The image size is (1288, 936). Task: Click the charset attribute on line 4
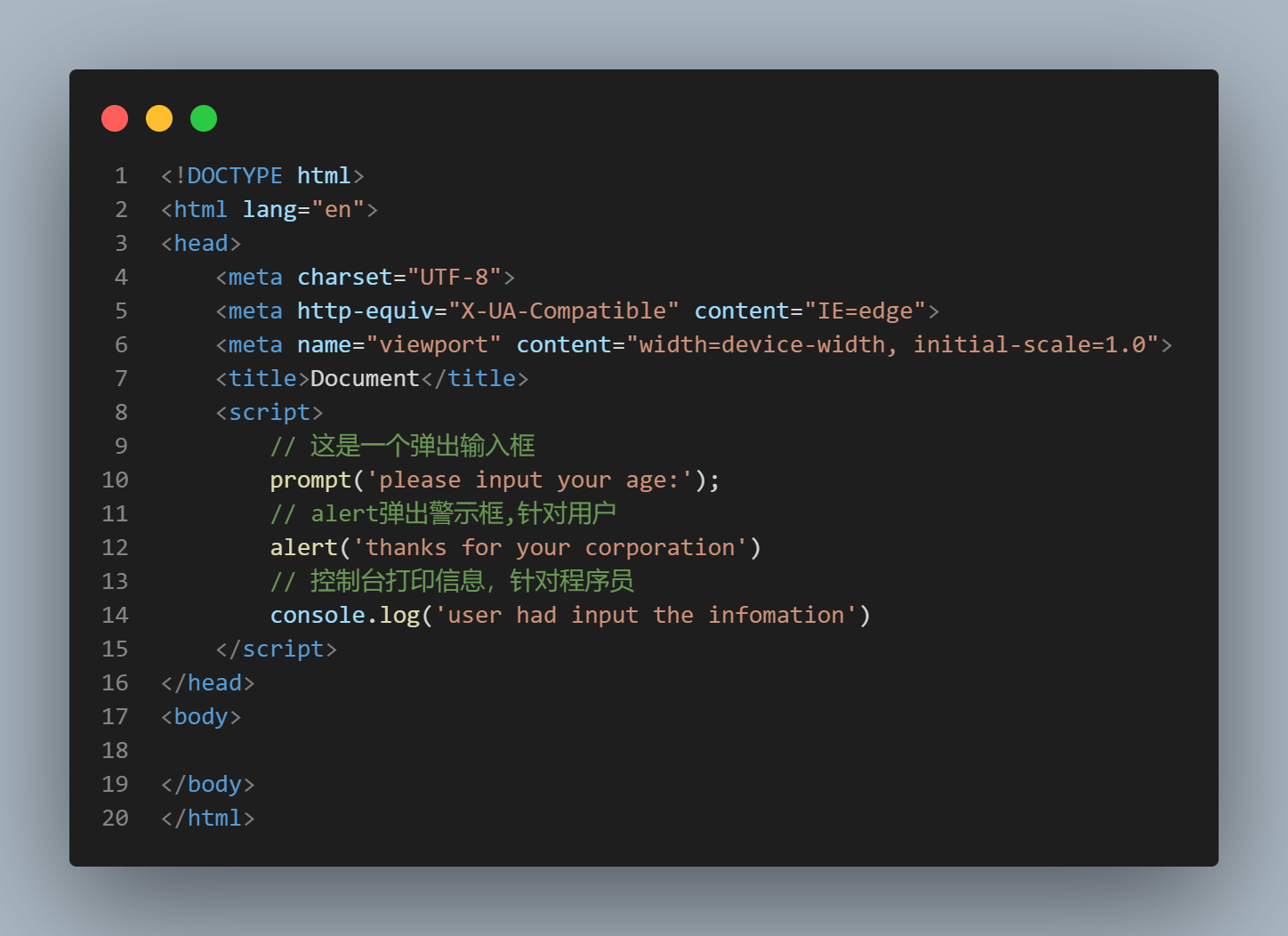(x=345, y=277)
